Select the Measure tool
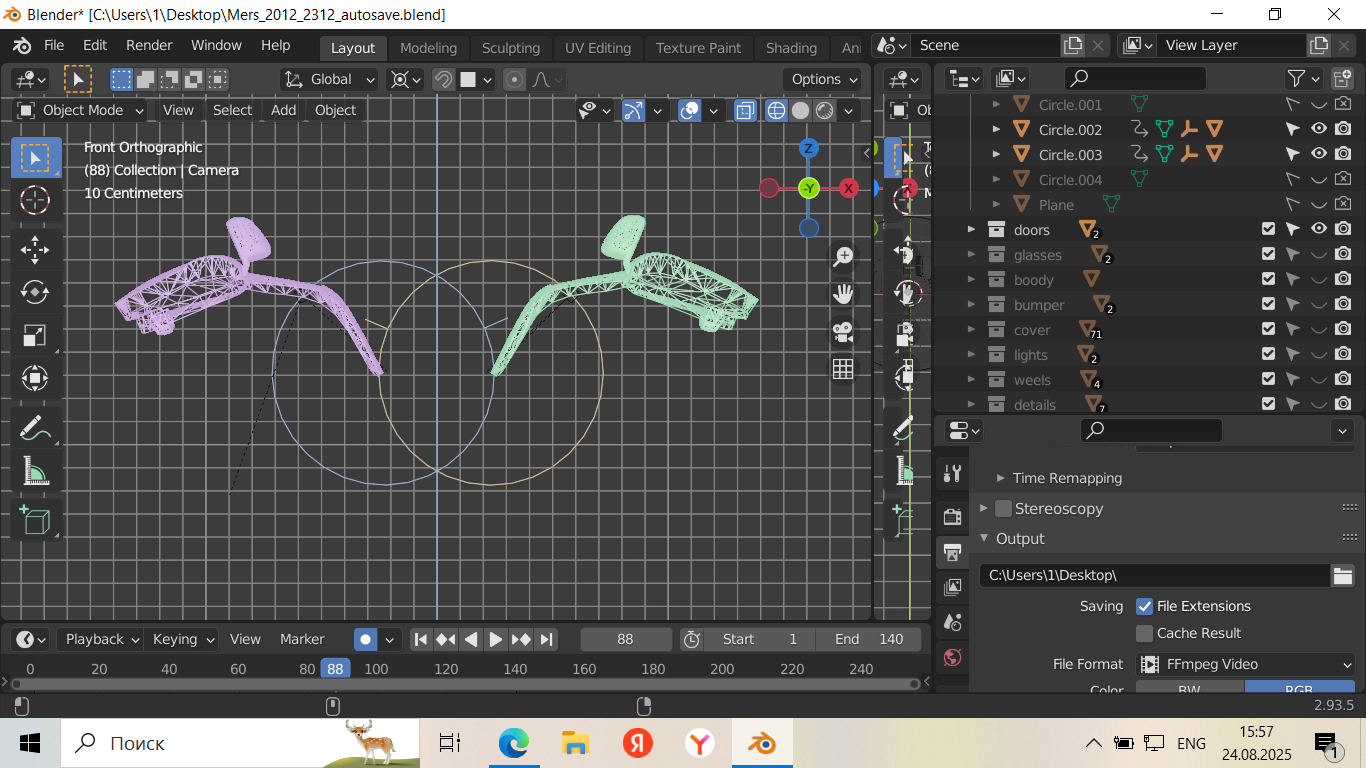 pos(35,471)
